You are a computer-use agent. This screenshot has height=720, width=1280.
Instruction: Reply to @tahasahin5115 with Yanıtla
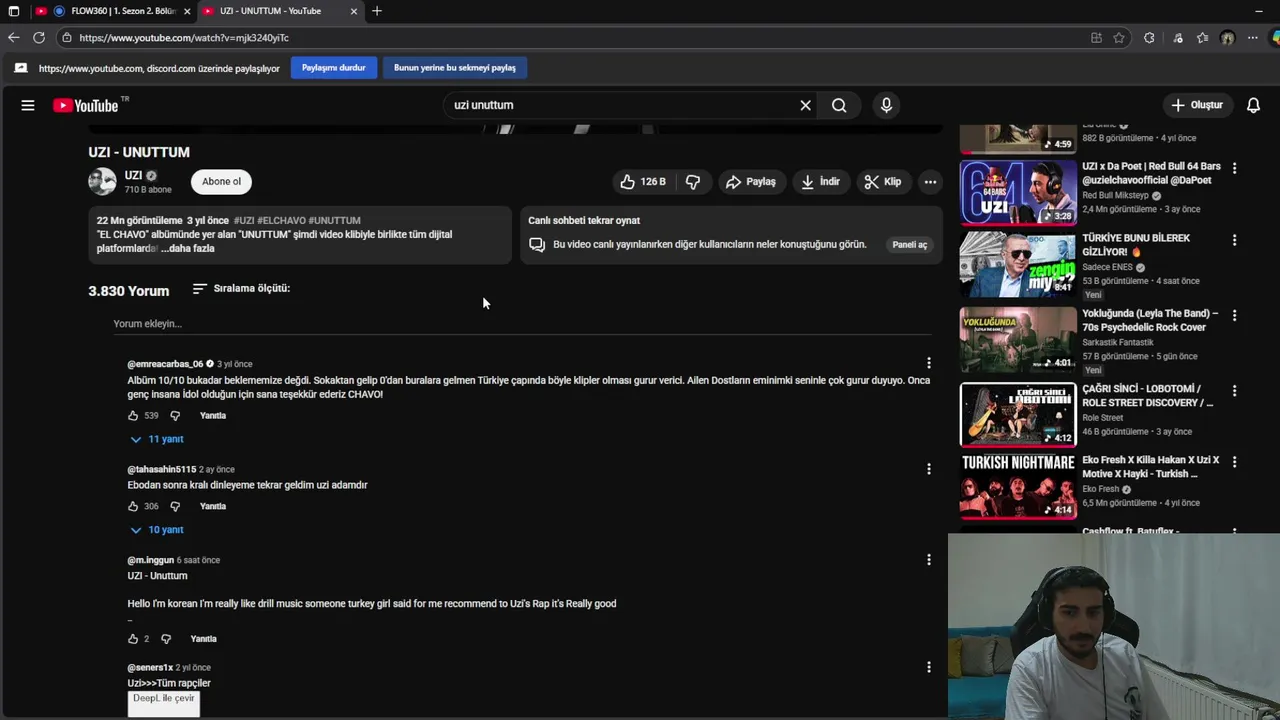[x=213, y=506]
